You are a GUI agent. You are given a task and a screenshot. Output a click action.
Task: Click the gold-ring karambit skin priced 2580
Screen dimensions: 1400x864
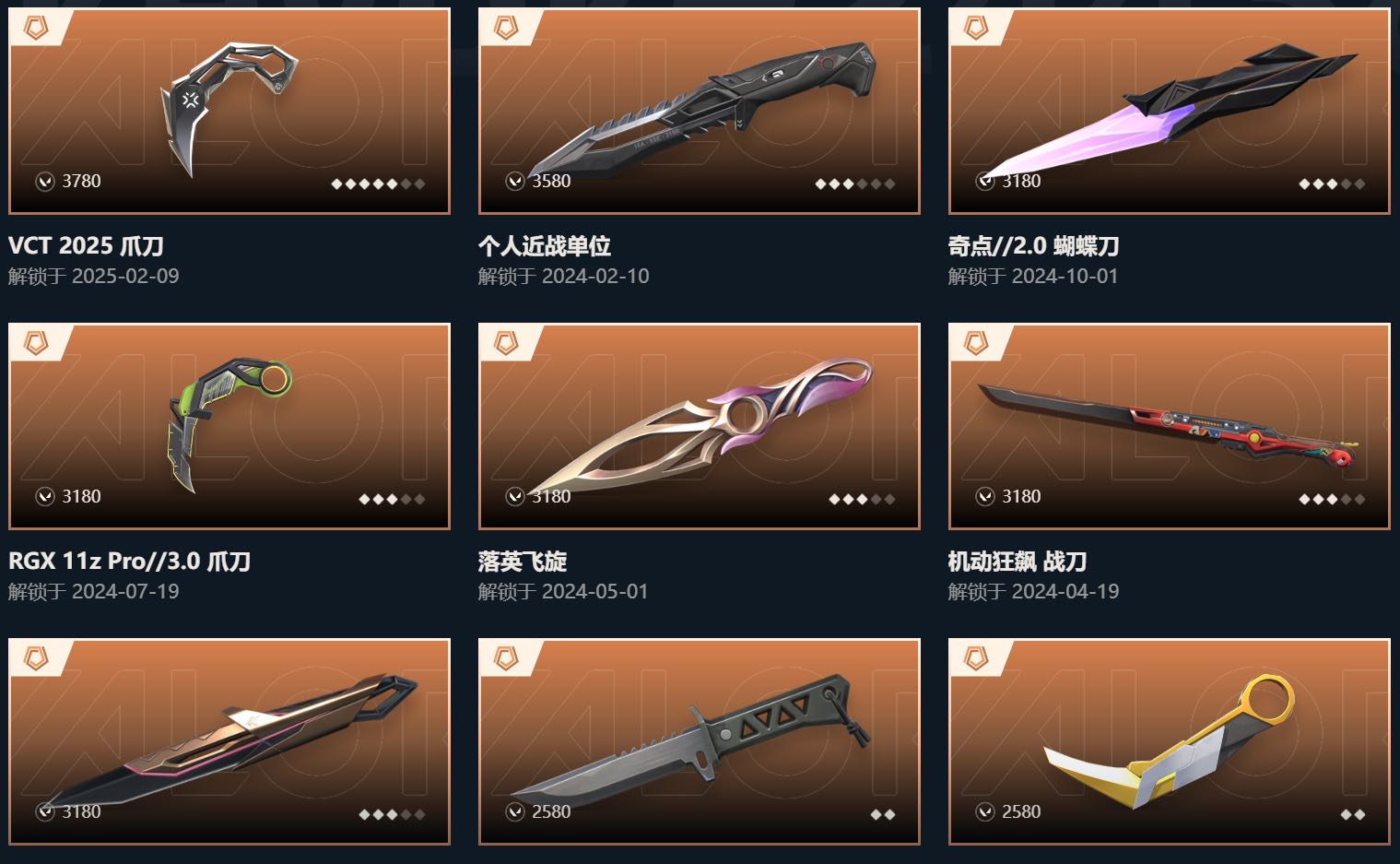tap(1170, 741)
